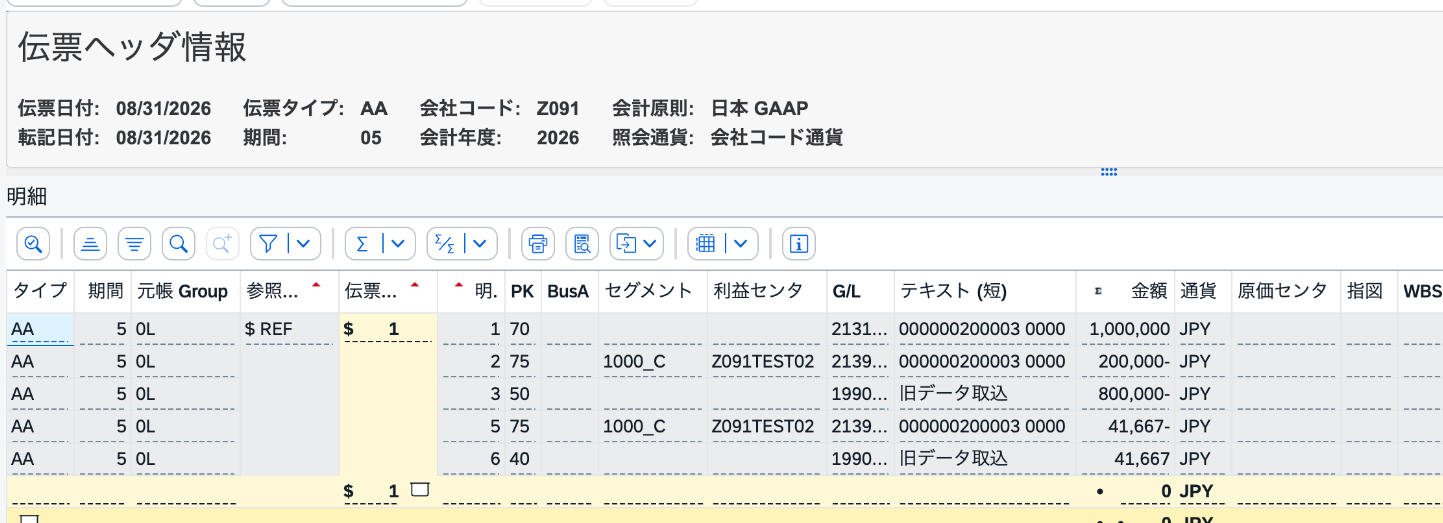Select the 通貨 column header
The image size is (1443, 523).
point(1202,291)
